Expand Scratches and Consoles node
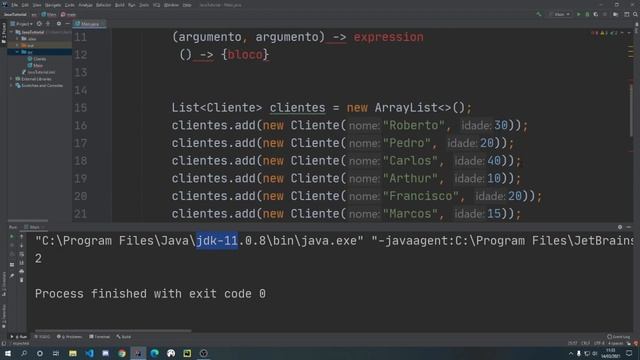The width and height of the screenshot is (640, 360). (x=11, y=86)
